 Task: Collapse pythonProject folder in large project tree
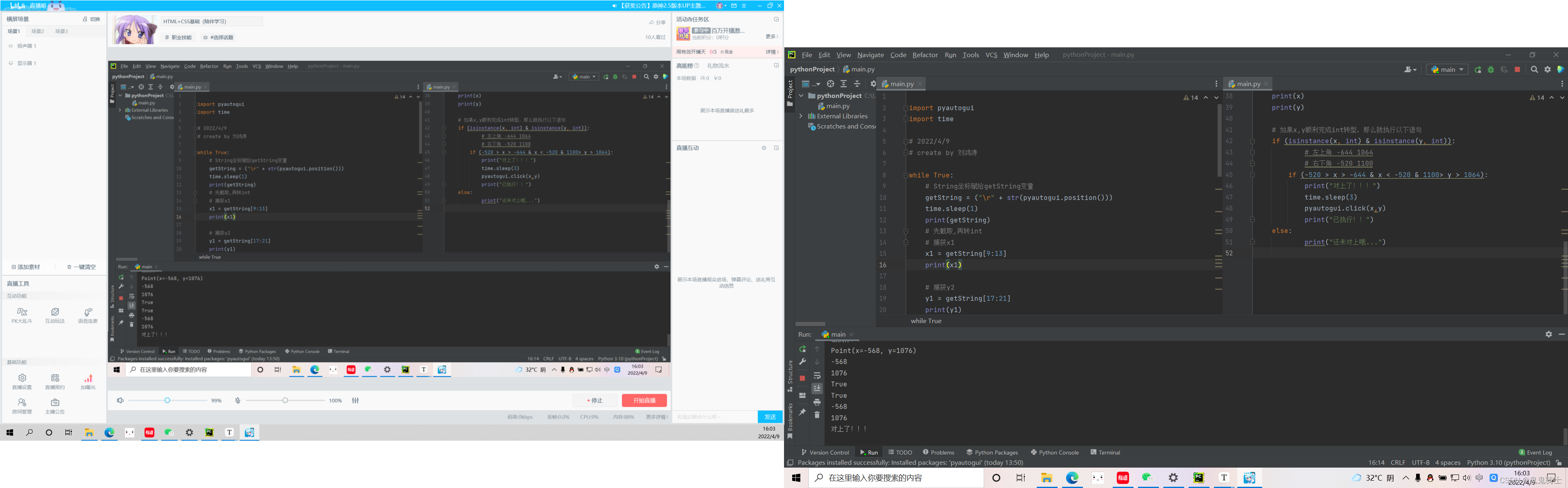(801, 96)
